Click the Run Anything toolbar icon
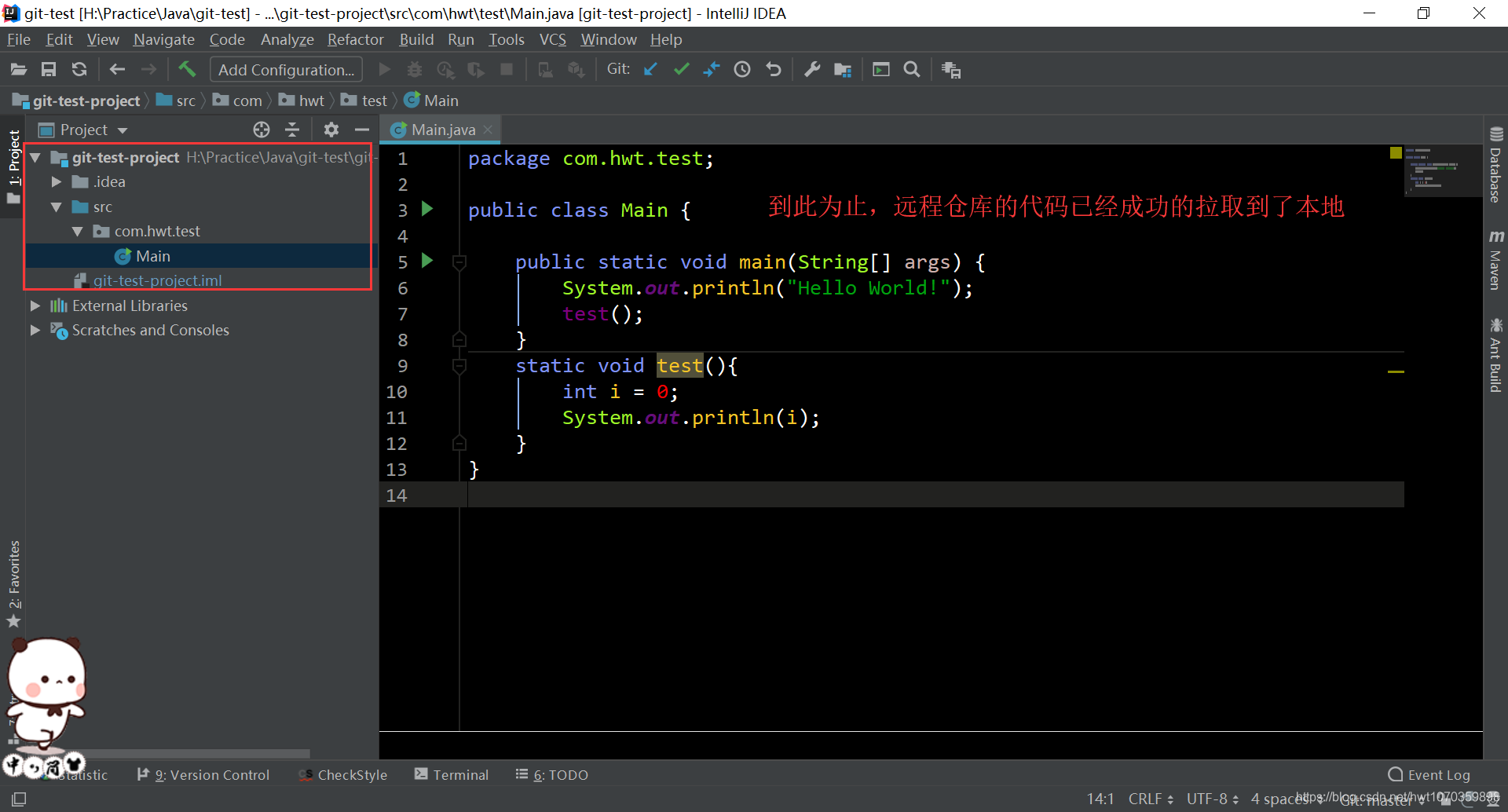This screenshot has width=1508, height=812. click(881, 70)
